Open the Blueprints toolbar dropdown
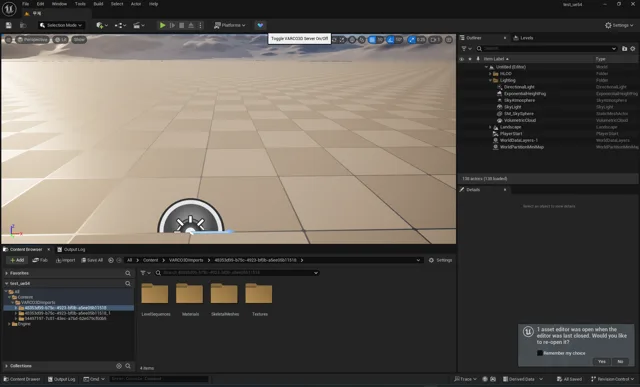This screenshot has width=640, height=387. (120, 25)
